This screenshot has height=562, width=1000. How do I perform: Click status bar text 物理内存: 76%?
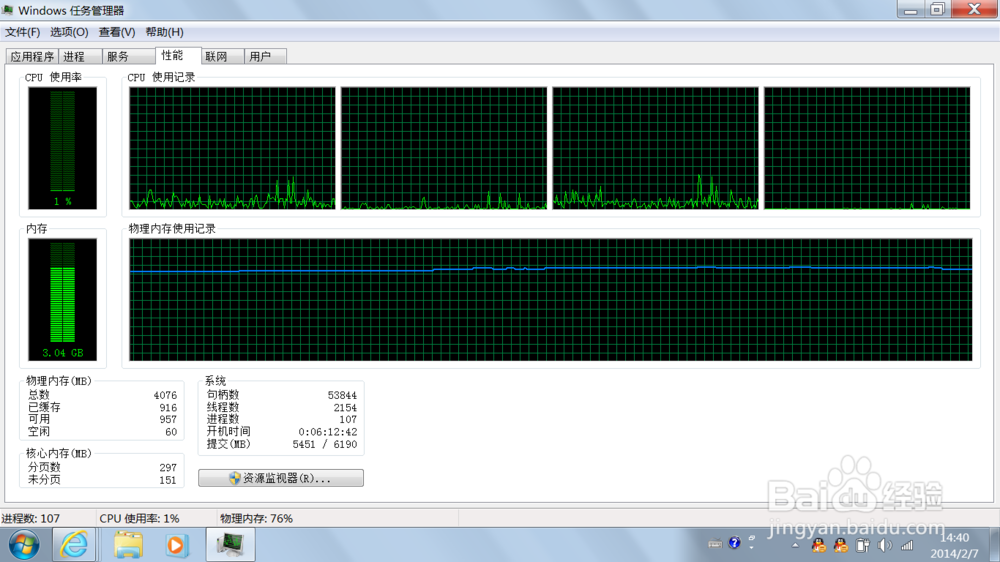coord(256,519)
